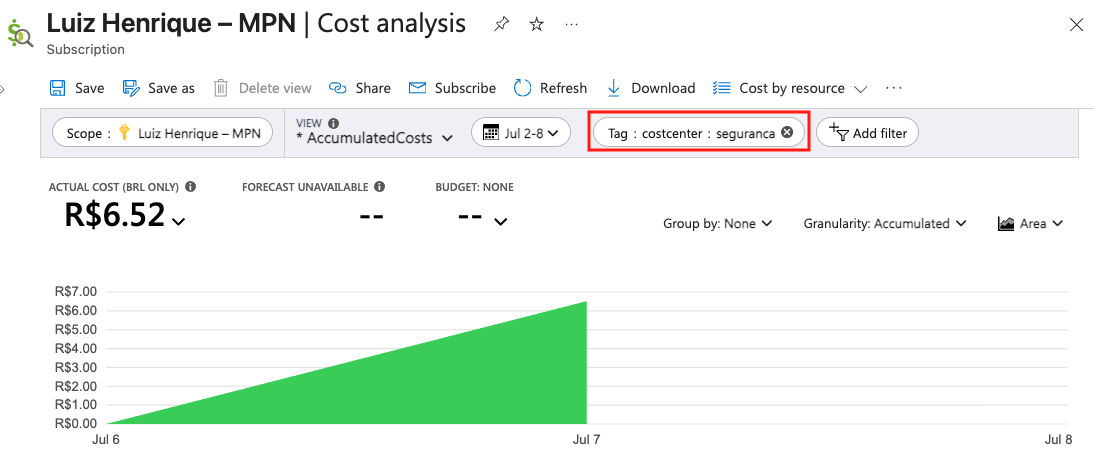The height and width of the screenshot is (461, 1097).
Task: Click the Jul 7 axis label
Action: (586, 439)
